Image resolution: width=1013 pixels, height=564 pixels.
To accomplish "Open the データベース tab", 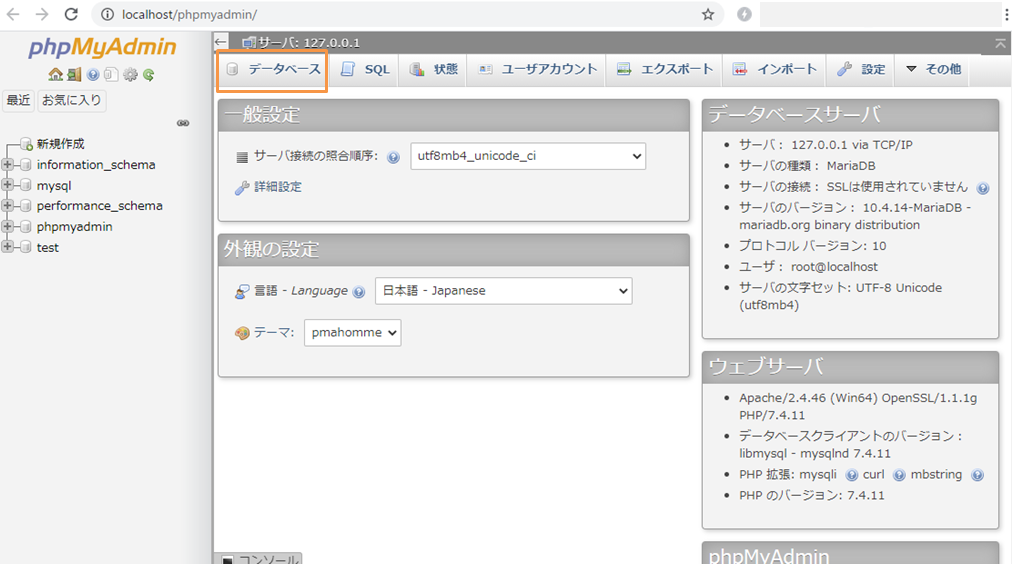I will (x=273, y=69).
